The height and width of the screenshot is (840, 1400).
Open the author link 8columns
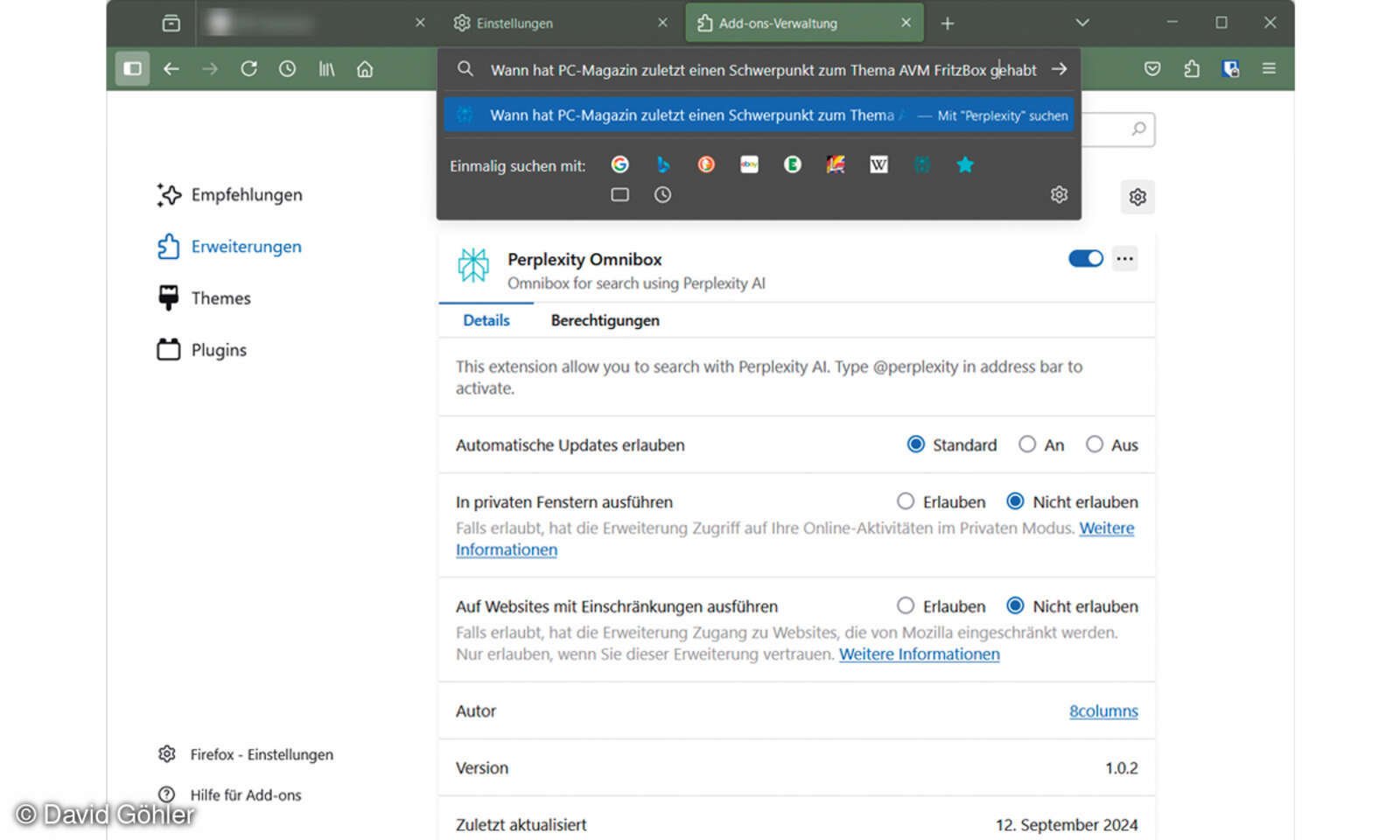(x=1103, y=710)
